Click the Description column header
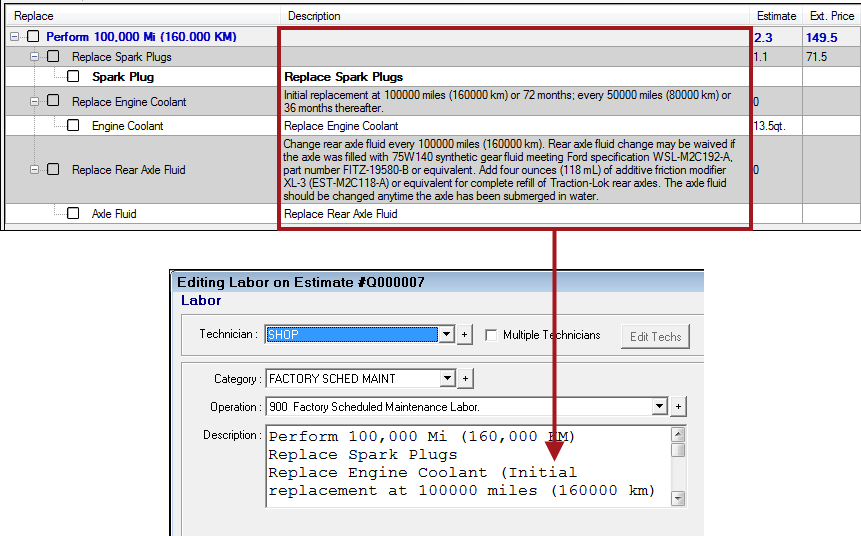This screenshot has width=861, height=536. 314,16
